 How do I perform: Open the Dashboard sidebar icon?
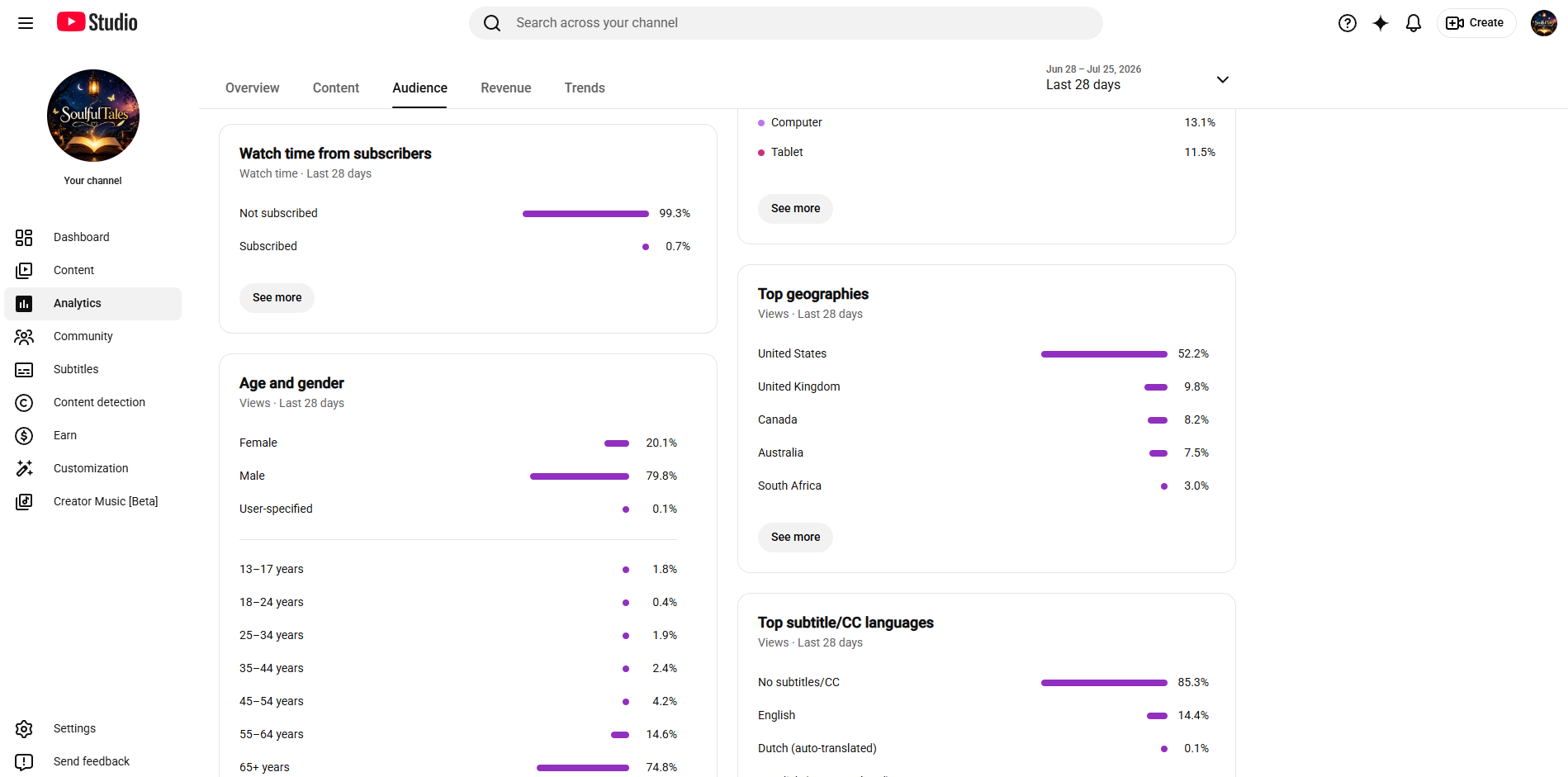tap(24, 238)
